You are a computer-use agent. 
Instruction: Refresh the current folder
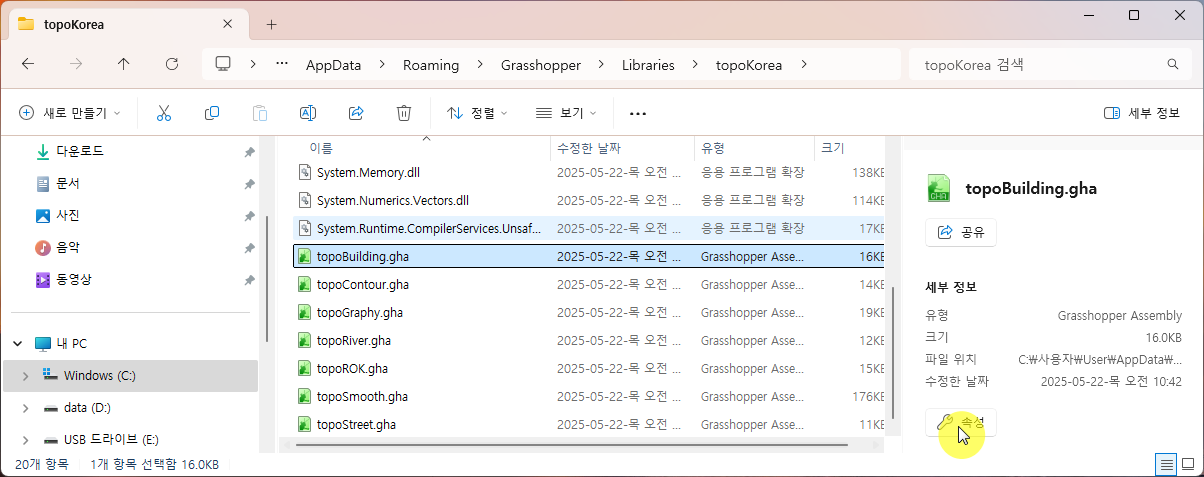click(172, 64)
